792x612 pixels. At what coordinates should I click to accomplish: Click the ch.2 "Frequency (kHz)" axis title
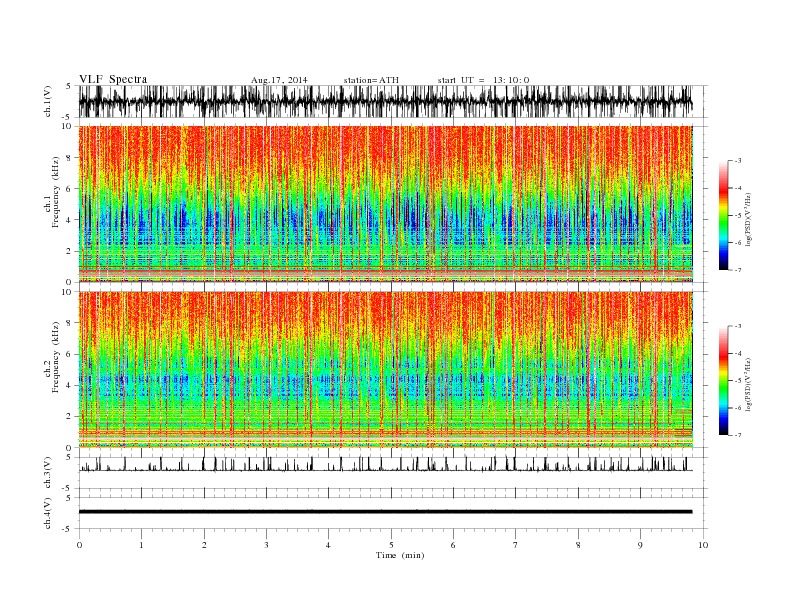[56, 357]
